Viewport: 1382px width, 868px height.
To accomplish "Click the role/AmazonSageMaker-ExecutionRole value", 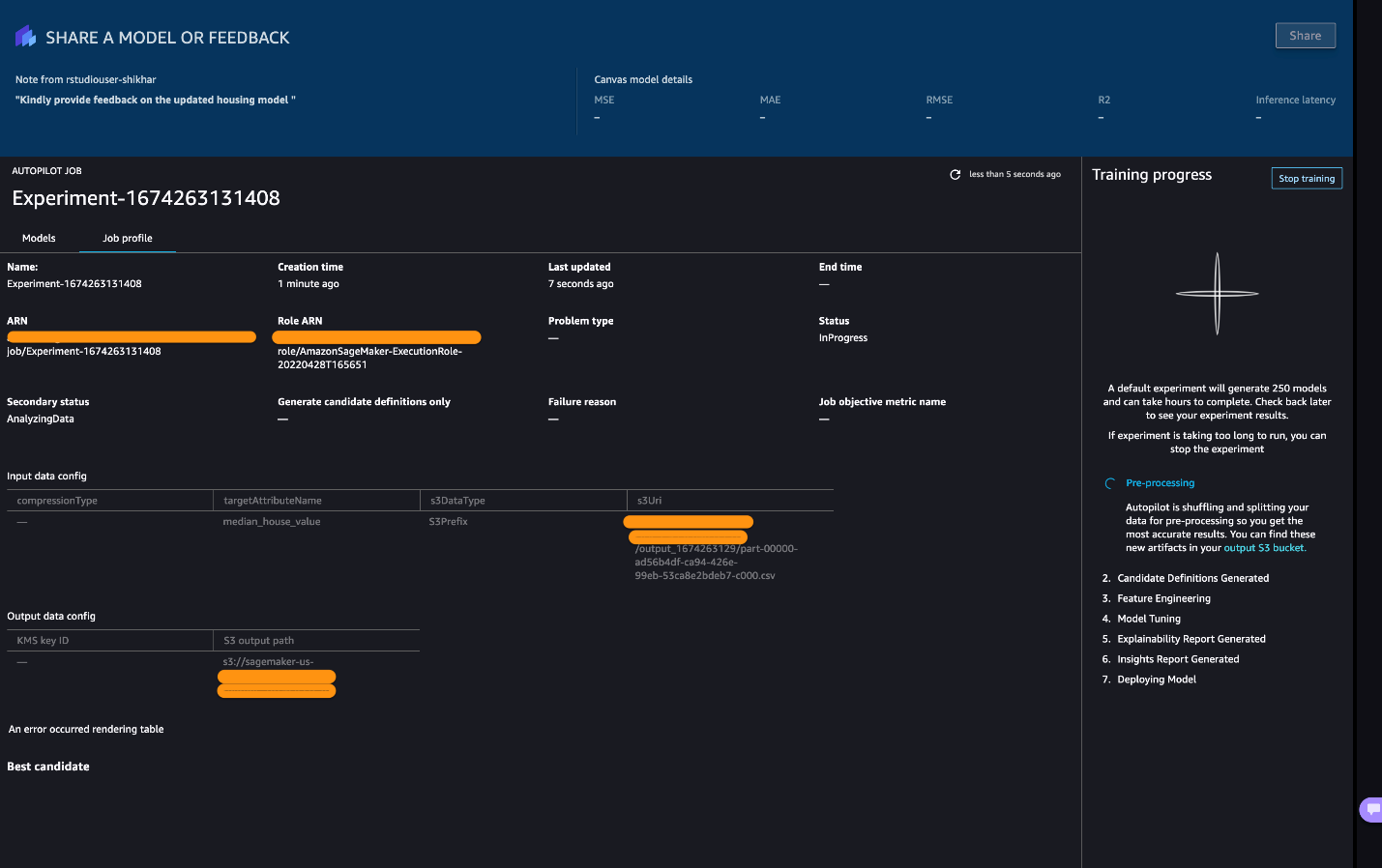I will coord(369,358).
